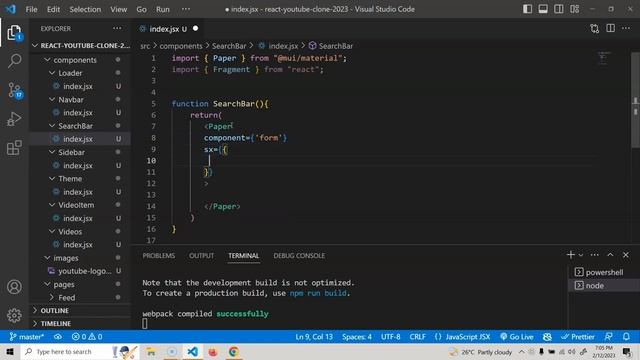The image size is (640, 360).
Task: Create a new terminal with plus icon
Action: pyautogui.click(x=570, y=255)
